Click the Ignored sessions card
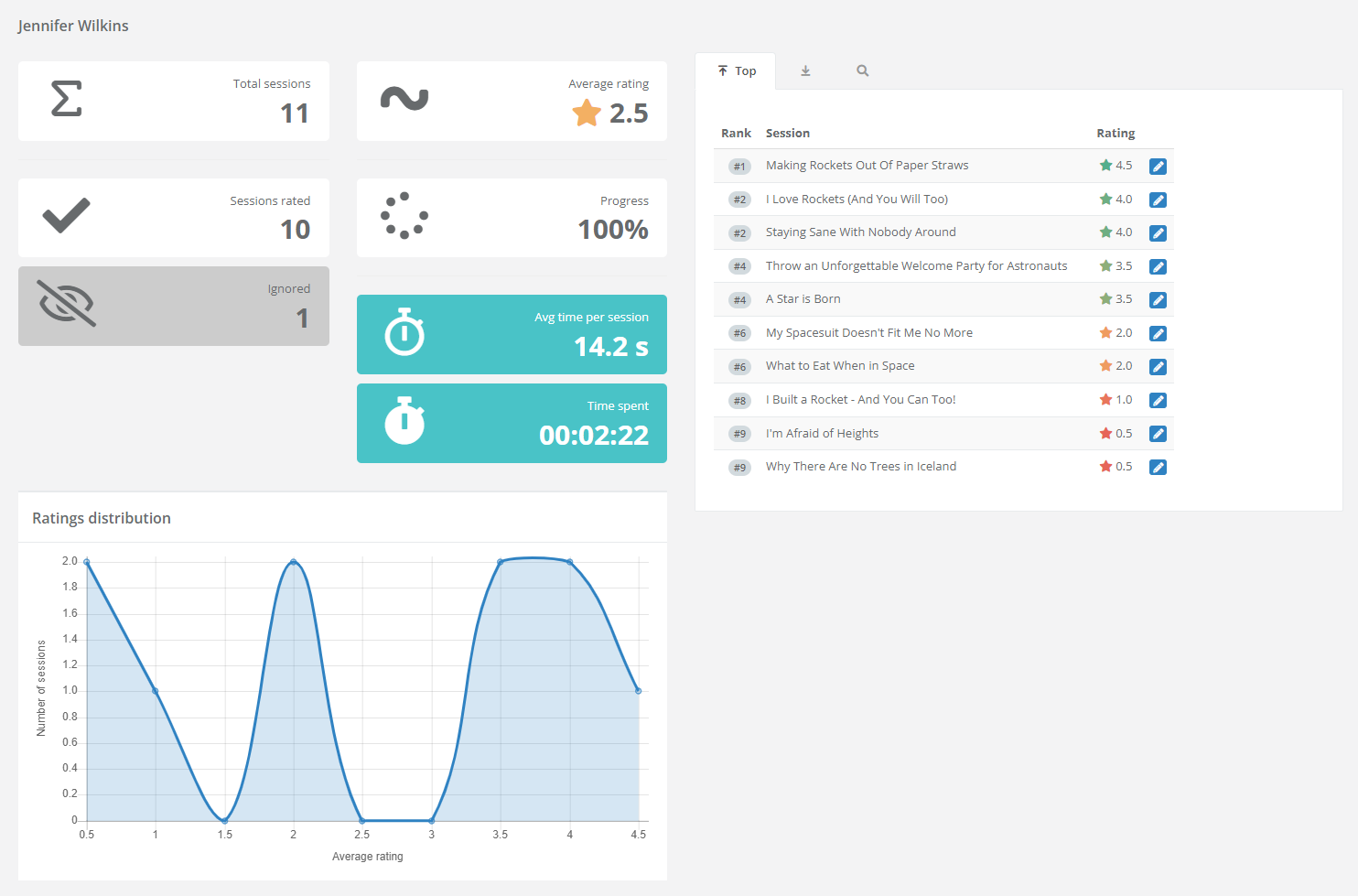The image size is (1358, 896). [174, 306]
